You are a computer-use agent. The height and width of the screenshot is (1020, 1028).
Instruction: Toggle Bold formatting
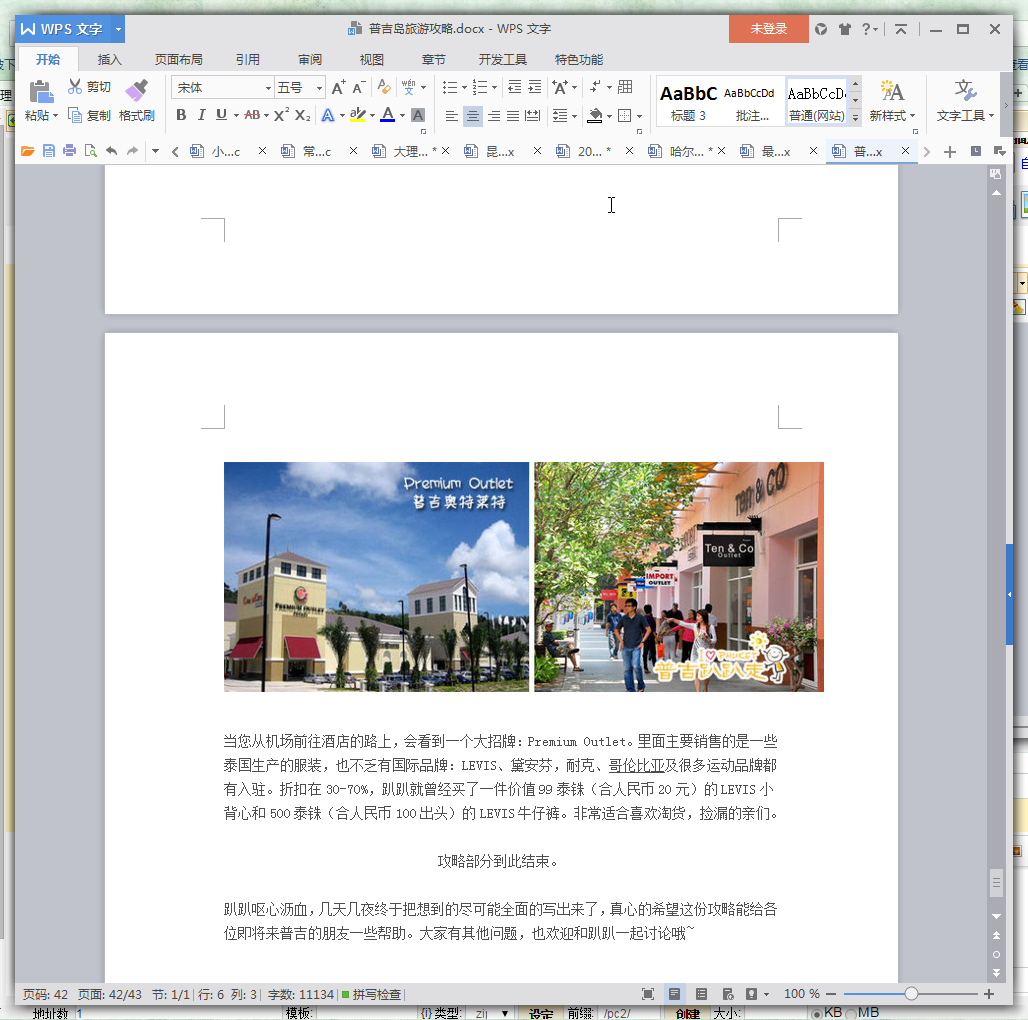[182, 115]
